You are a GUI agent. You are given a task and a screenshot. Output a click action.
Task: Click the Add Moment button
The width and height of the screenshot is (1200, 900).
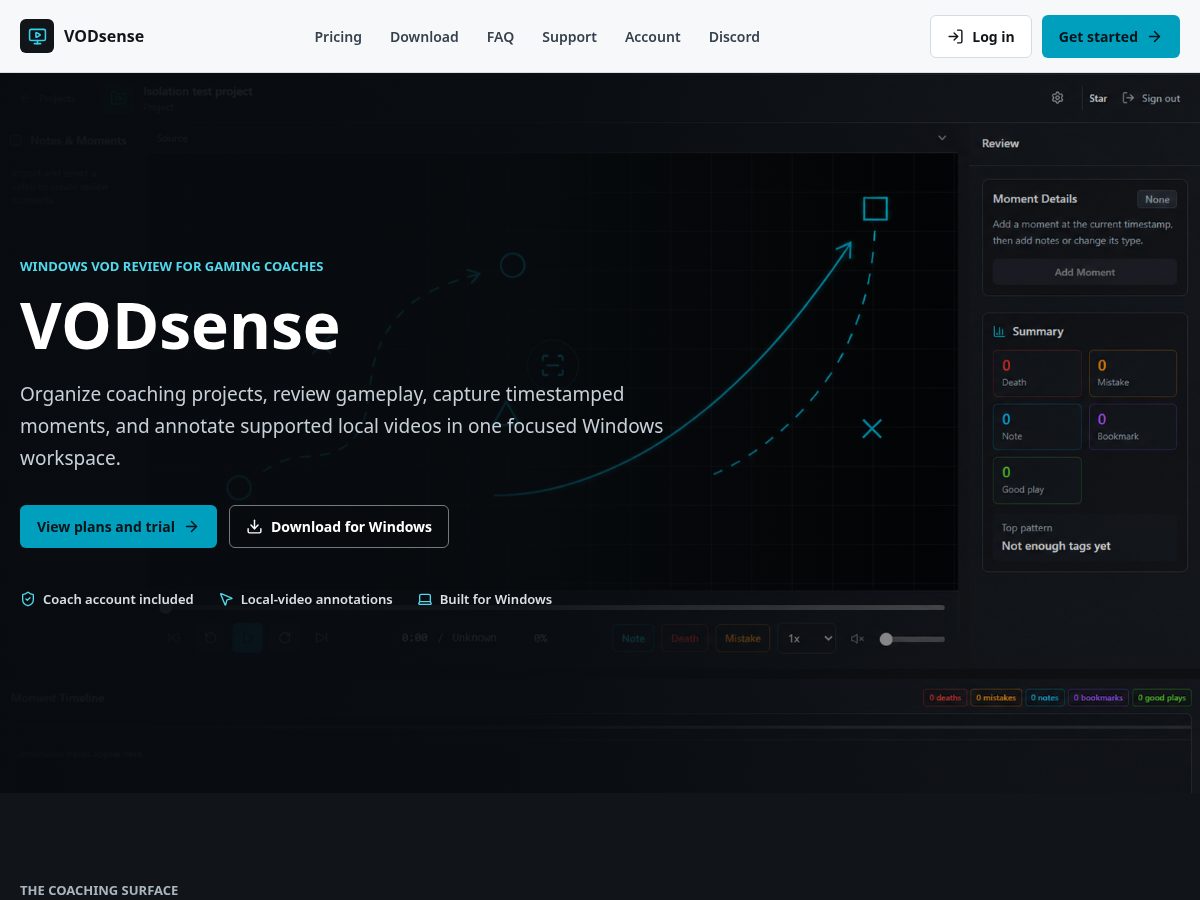pos(1085,272)
